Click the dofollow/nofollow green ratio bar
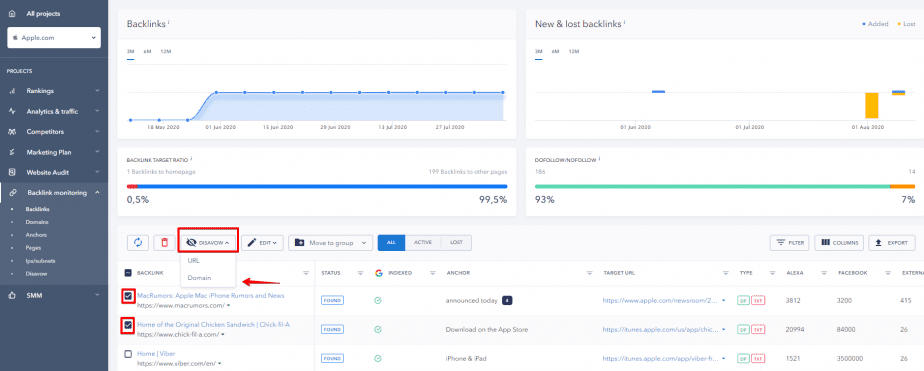Image resolution: width=924 pixels, height=371 pixels. [712, 187]
